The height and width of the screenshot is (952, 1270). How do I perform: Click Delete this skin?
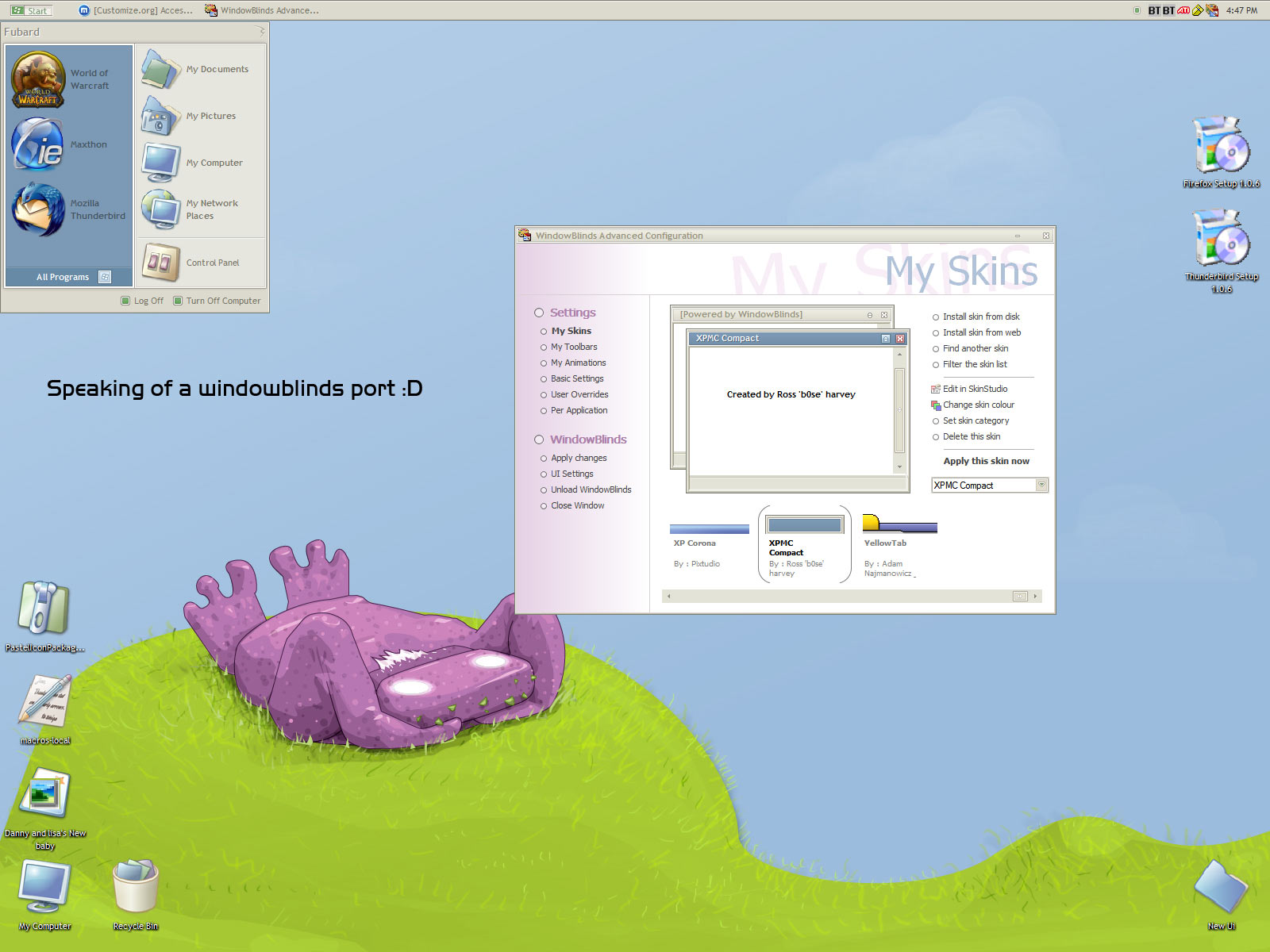(x=972, y=436)
